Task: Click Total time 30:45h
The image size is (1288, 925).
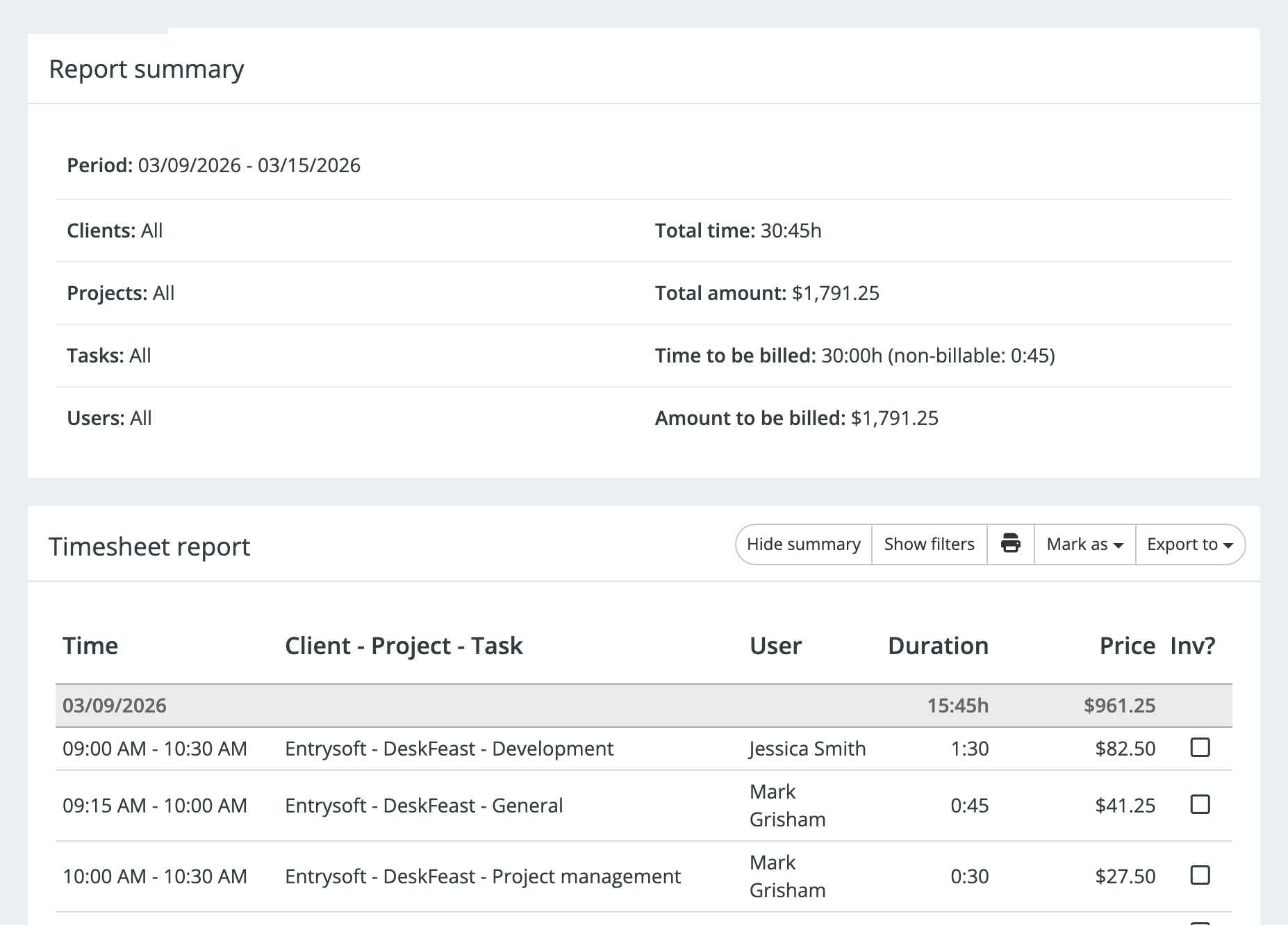Action: (738, 231)
